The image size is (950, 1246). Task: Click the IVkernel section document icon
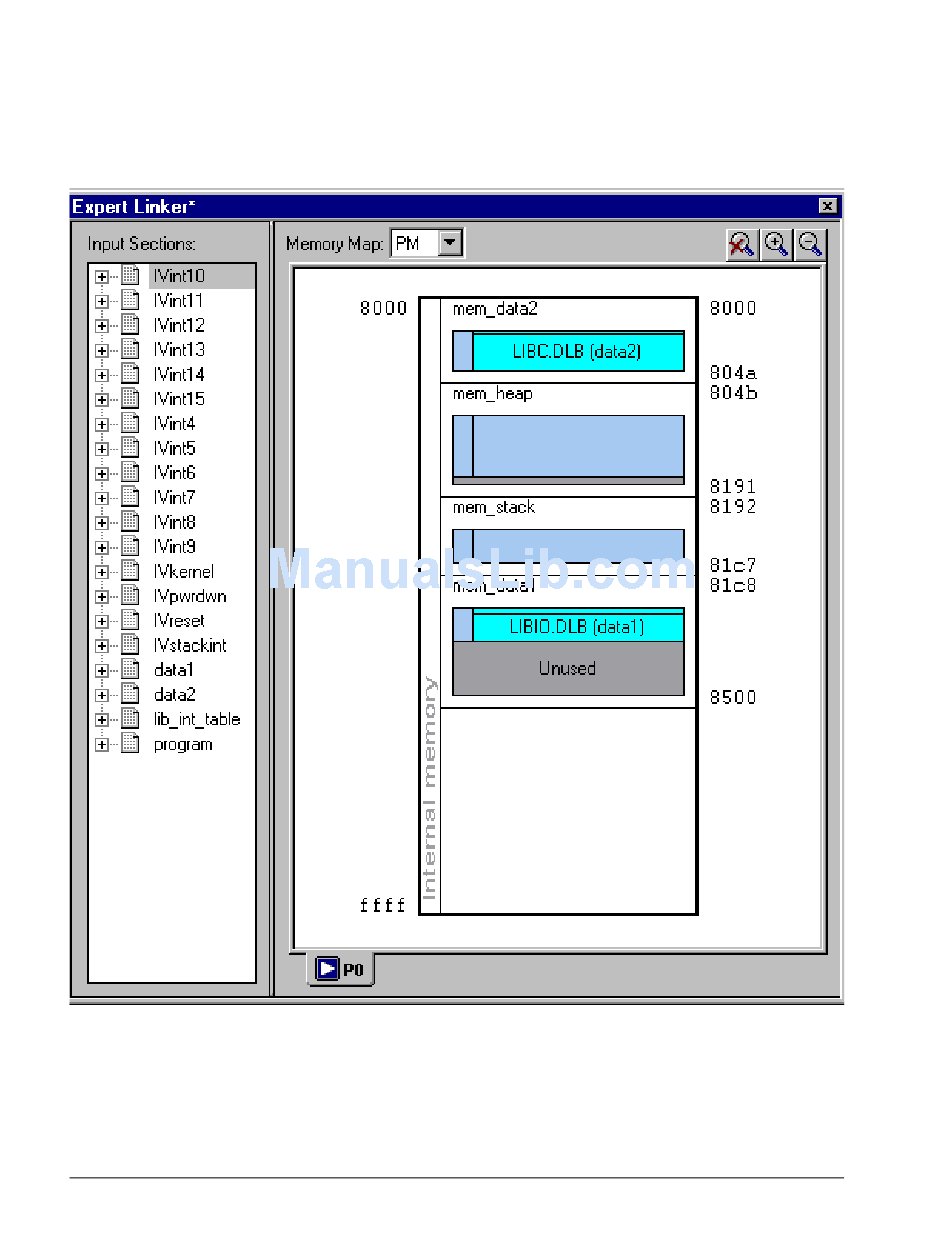tap(130, 571)
